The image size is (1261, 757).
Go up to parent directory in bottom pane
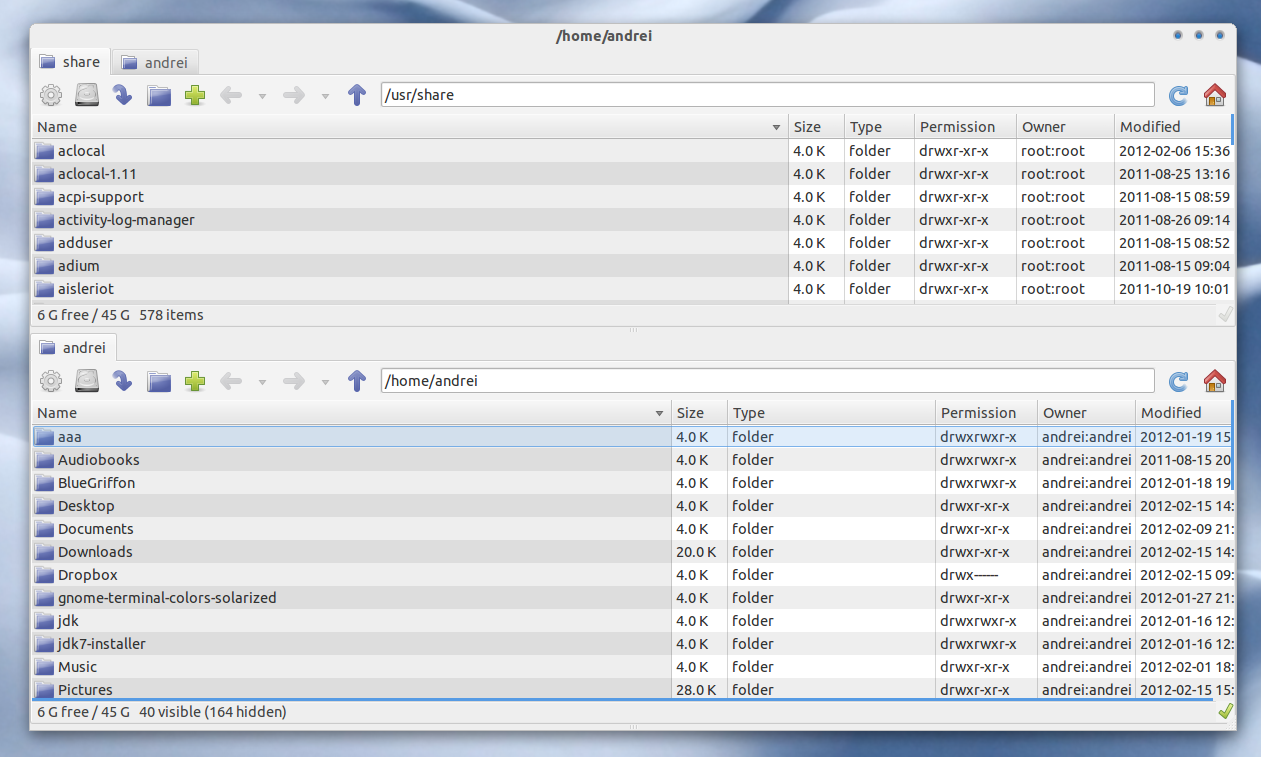coord(357,381)
